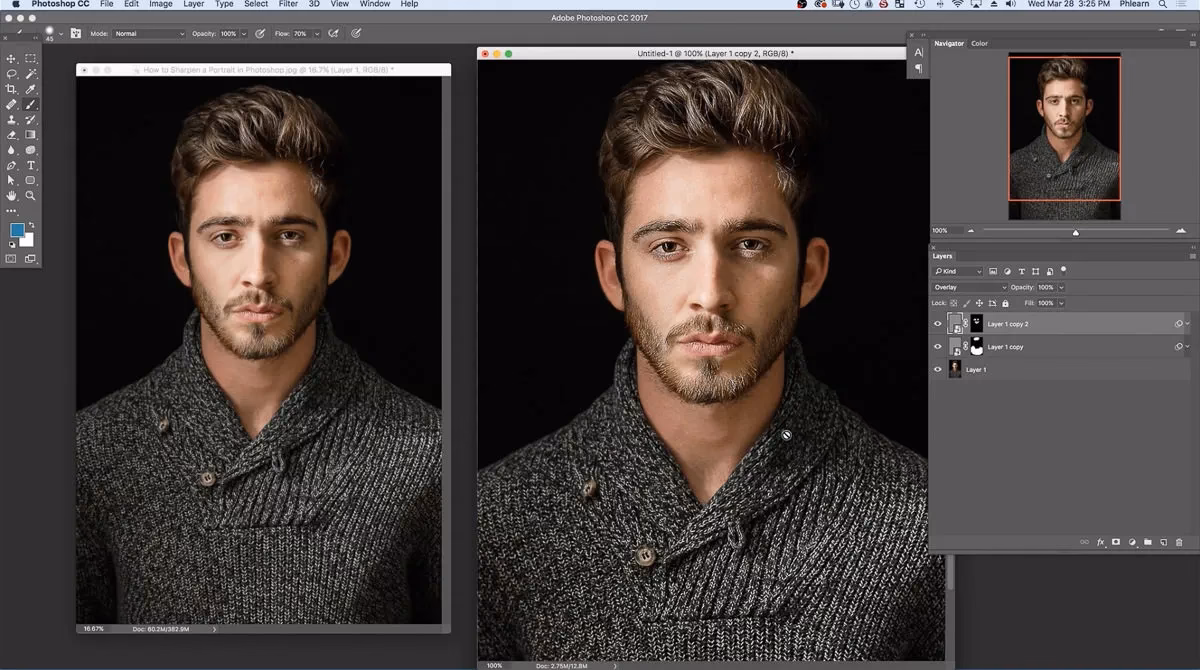Screen dimensions: 1200x670
Task: Click the Add layer mask icon
Action: point(1115,541)
